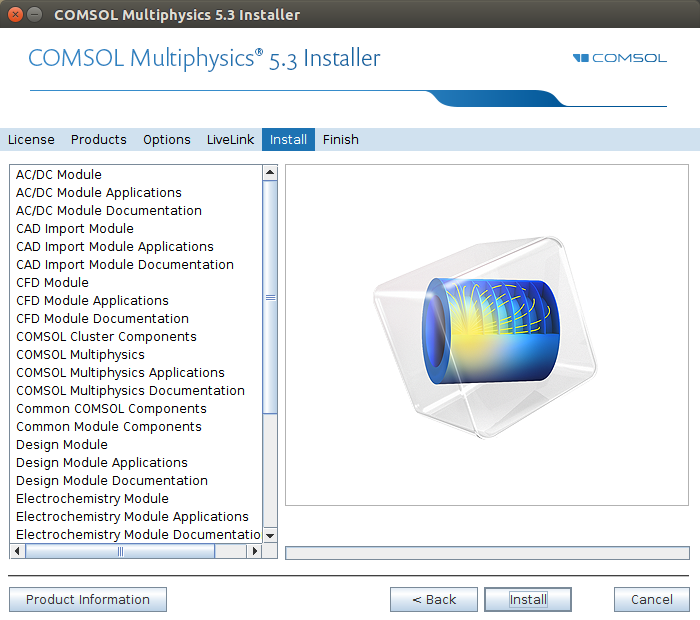The height and width of the screenshot is (620, 700).
Task: Click the COMSOL logo in header
Action: [619, 58]
